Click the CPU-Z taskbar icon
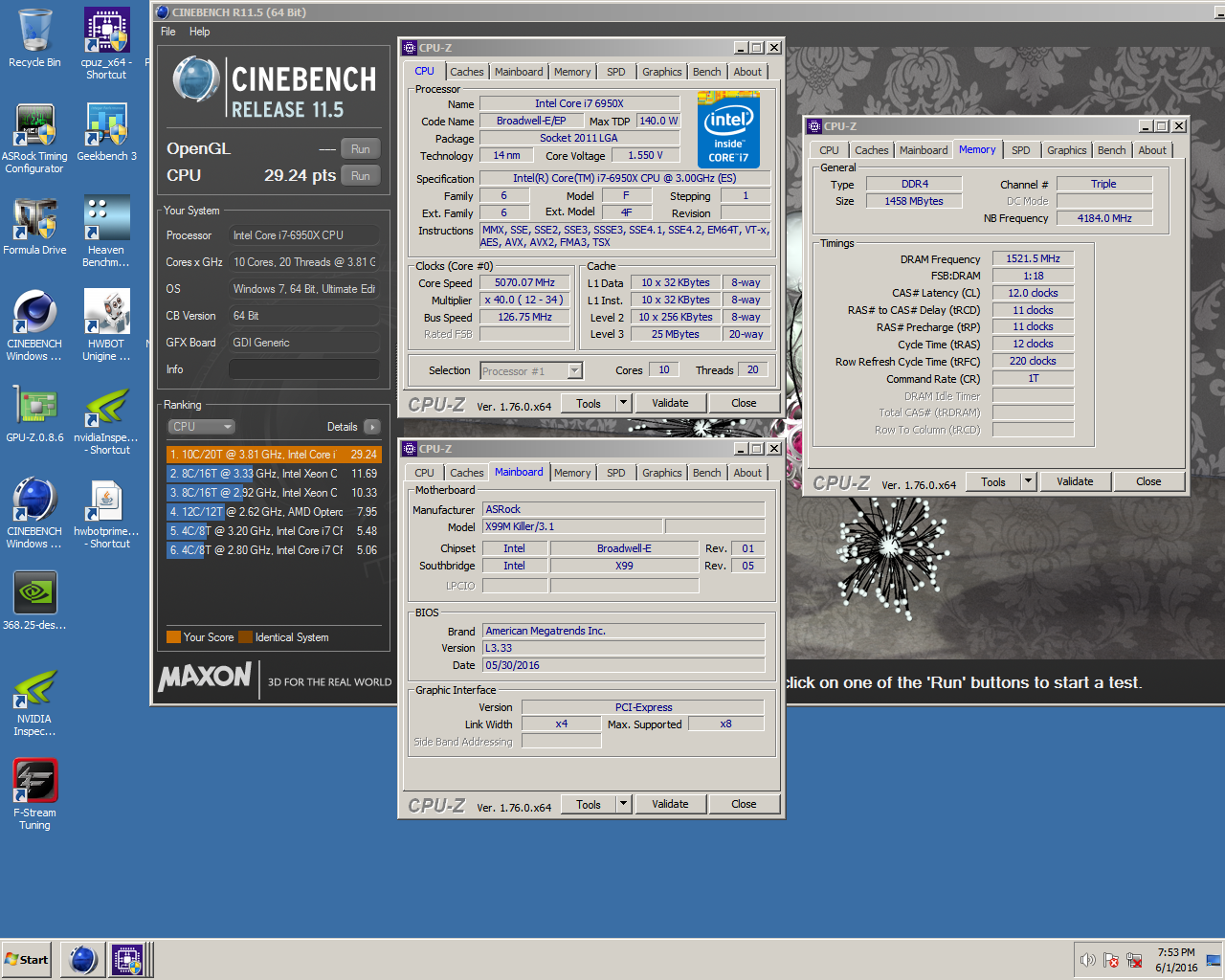Image resolution: width=1225 pixels, height=980 pixels. click(127, 959)
